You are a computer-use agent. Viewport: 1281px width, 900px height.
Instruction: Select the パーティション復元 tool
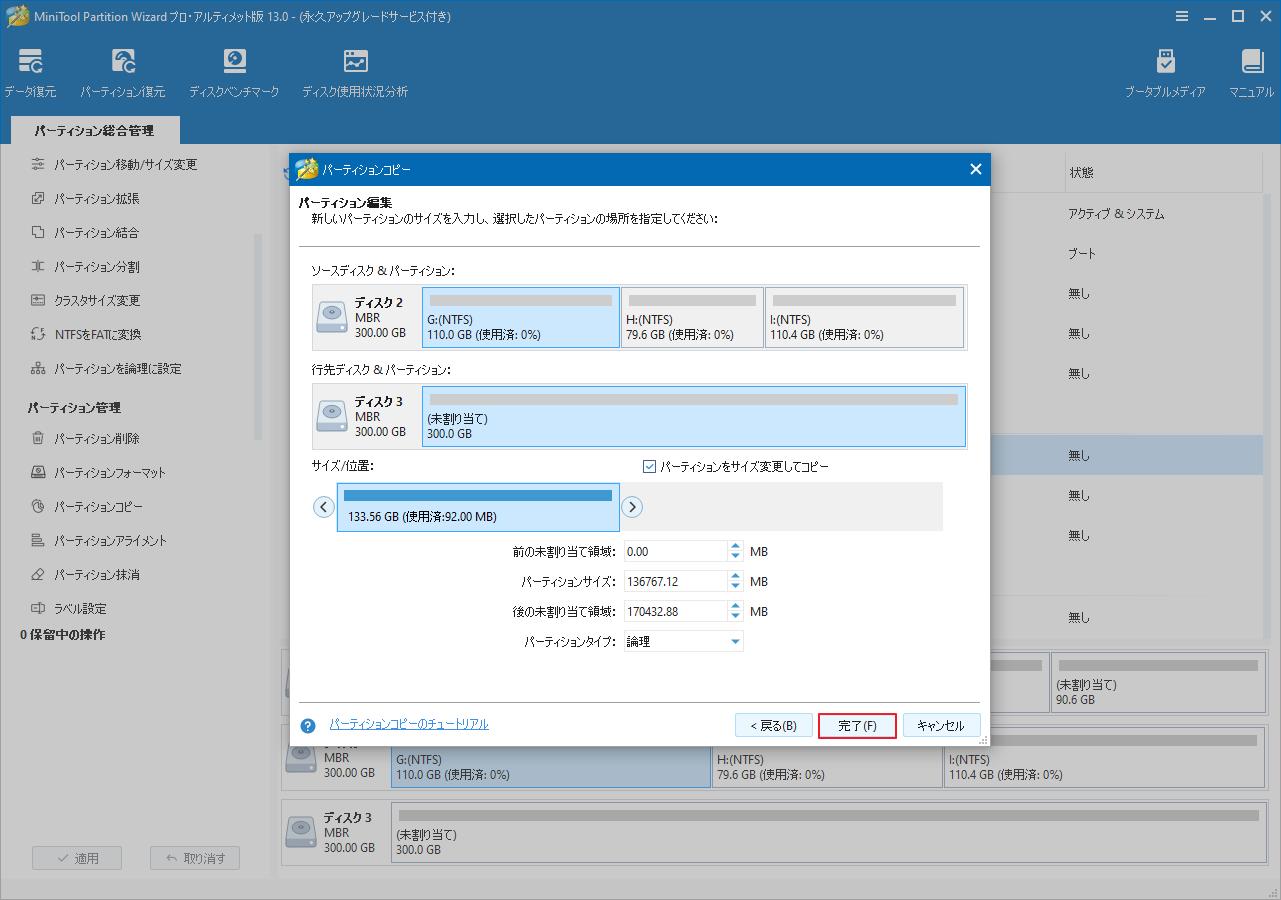(123, 70)
